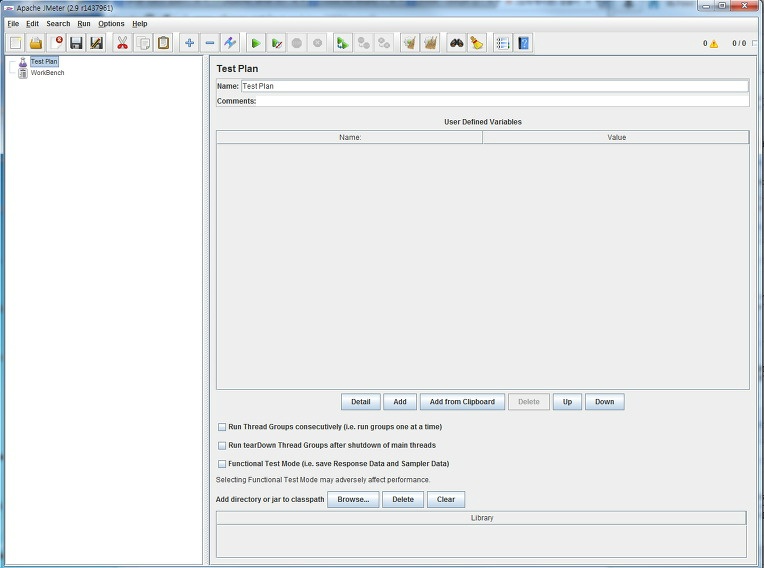Click the classpath Clear button
This screenshot has height=568, width=764.
[446, 500]
